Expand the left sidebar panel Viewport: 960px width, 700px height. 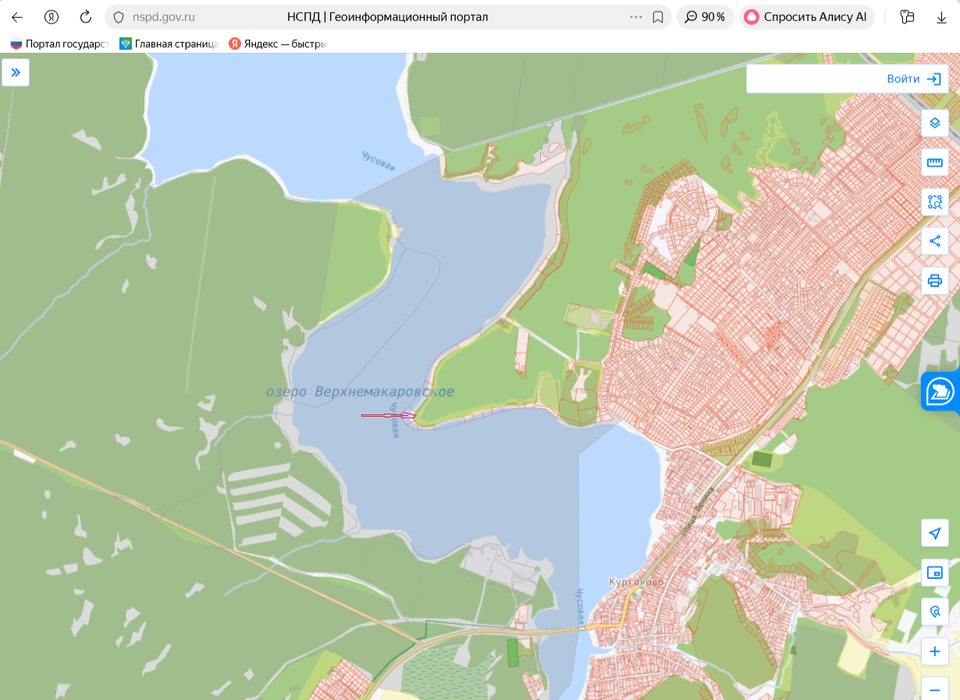(x=16, y=72)
